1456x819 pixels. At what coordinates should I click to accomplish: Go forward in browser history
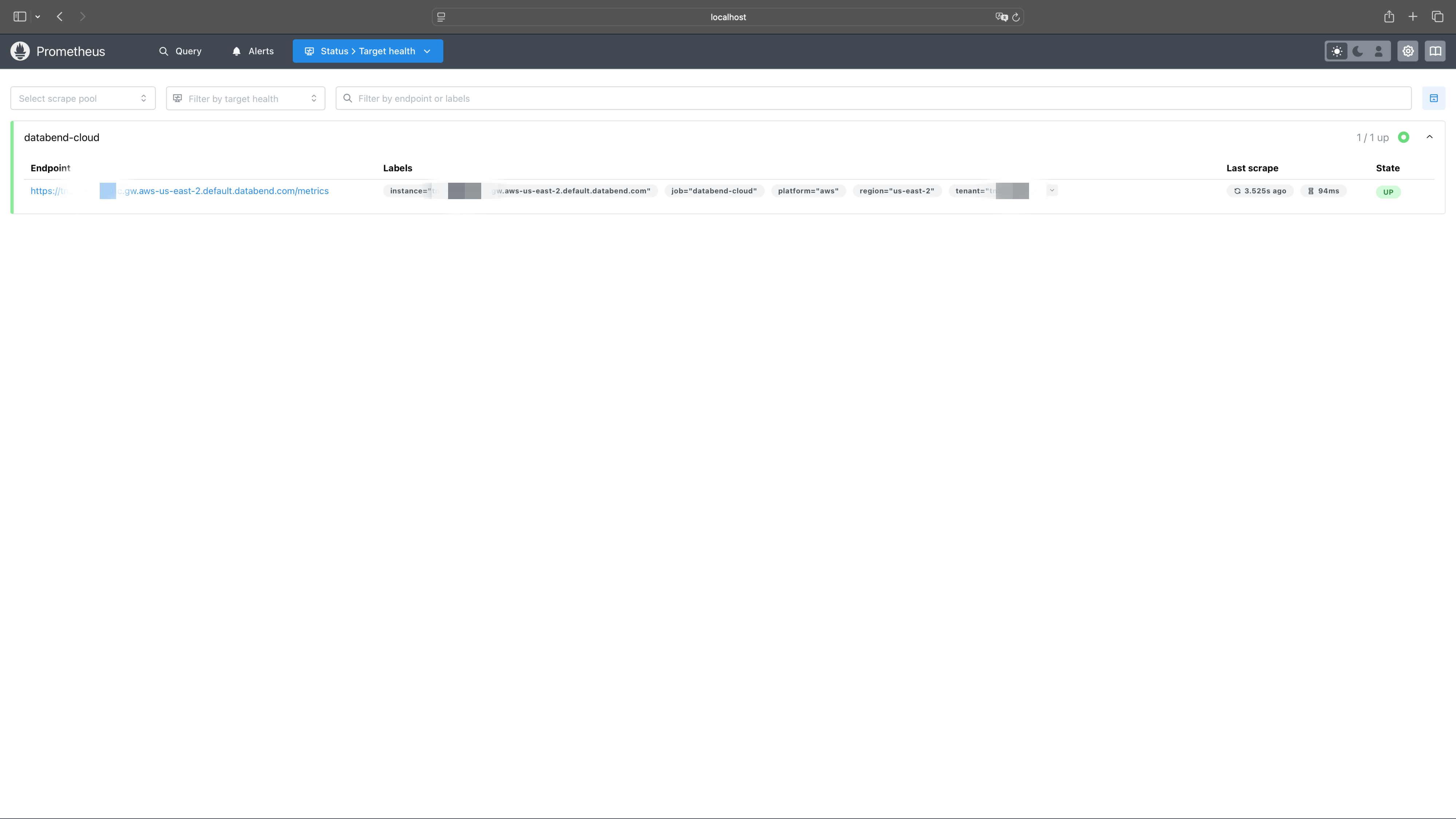point(83,17)
